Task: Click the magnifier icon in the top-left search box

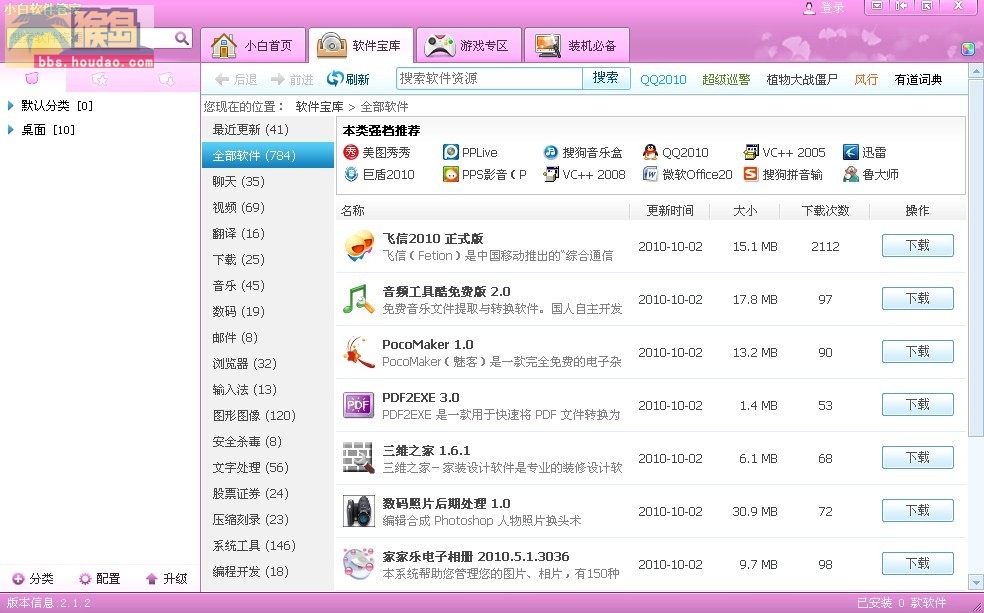Action: (x=182, y=38)
